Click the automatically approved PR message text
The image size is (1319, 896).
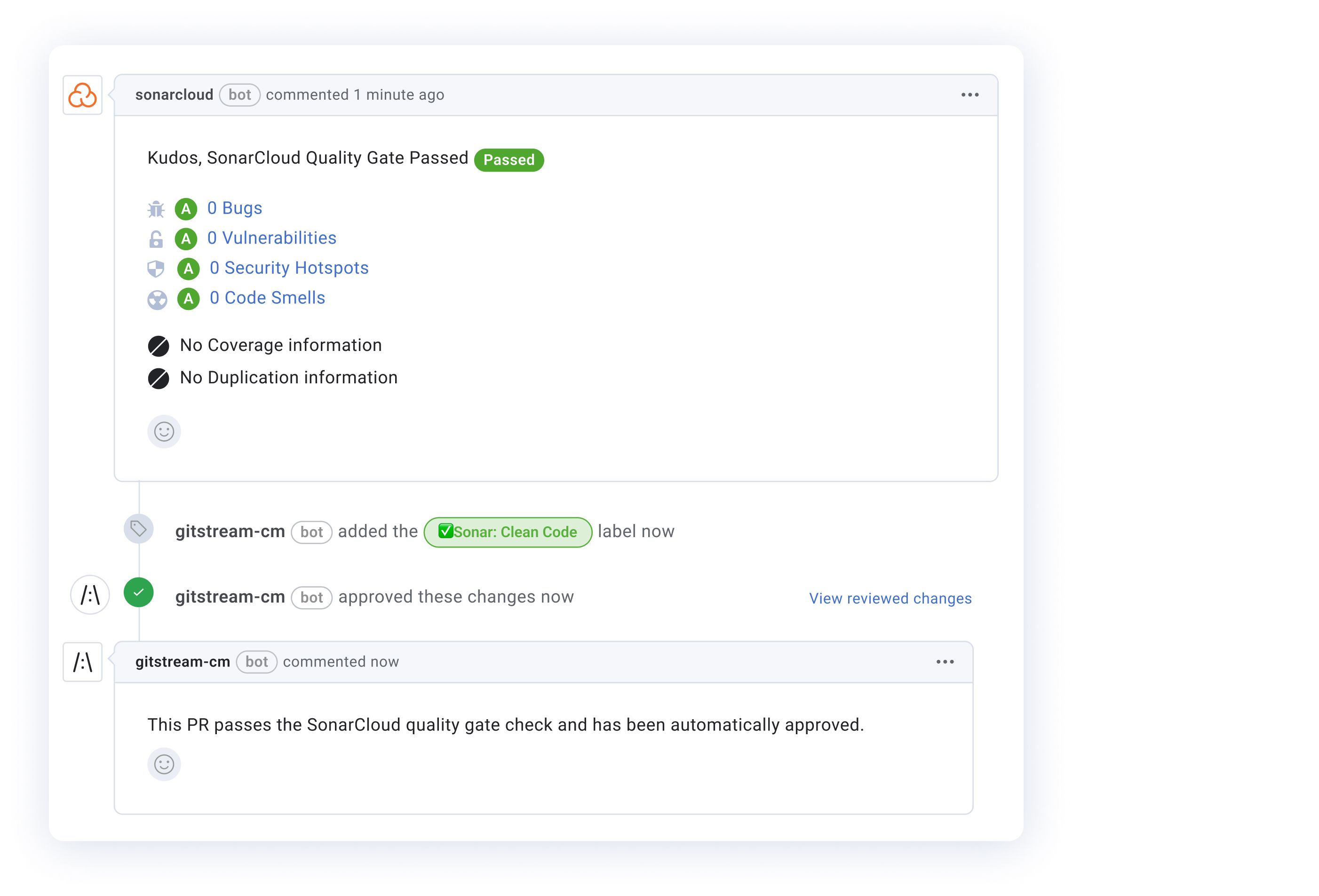tap(505, 725)
